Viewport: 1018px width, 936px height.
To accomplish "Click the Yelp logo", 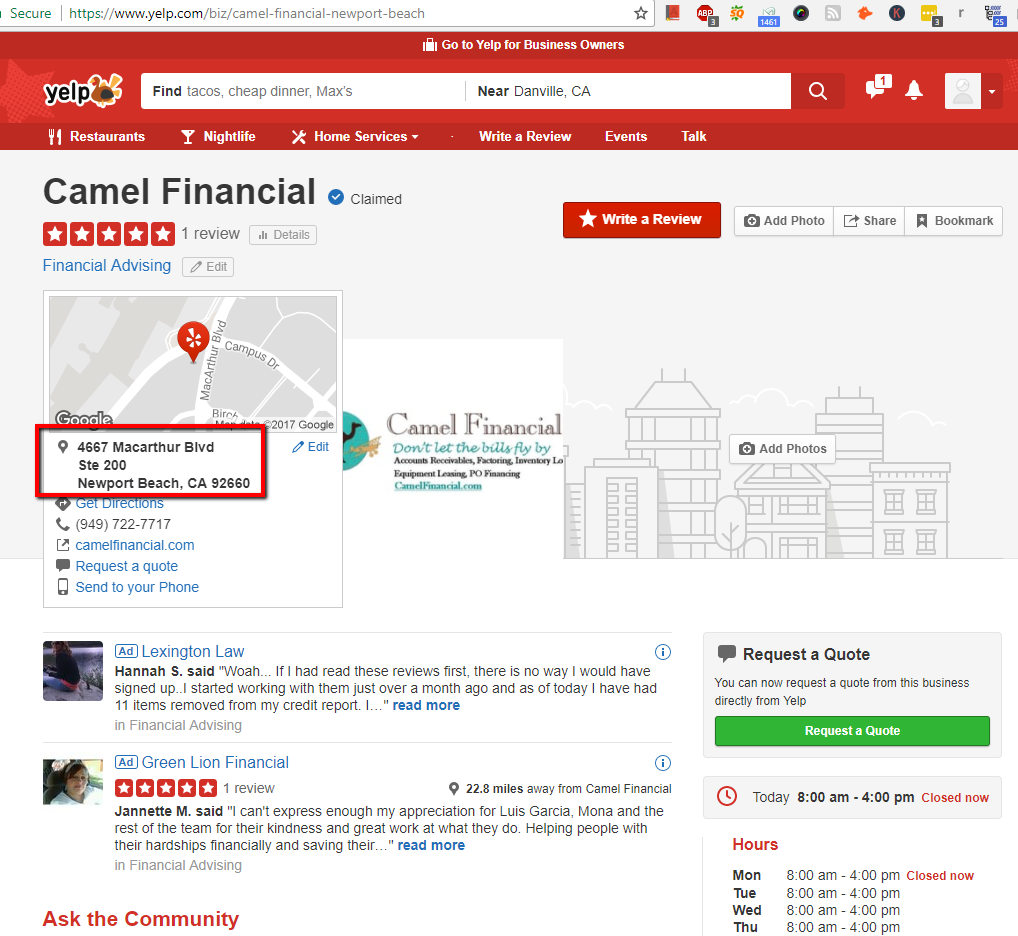I will pyautogui.click(x=82, y=90).
